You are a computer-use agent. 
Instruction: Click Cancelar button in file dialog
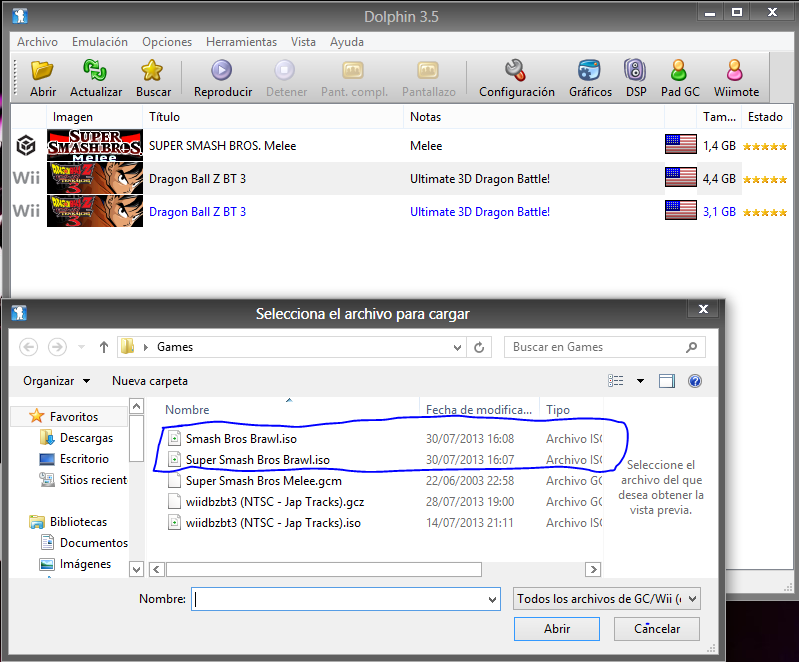657,629
